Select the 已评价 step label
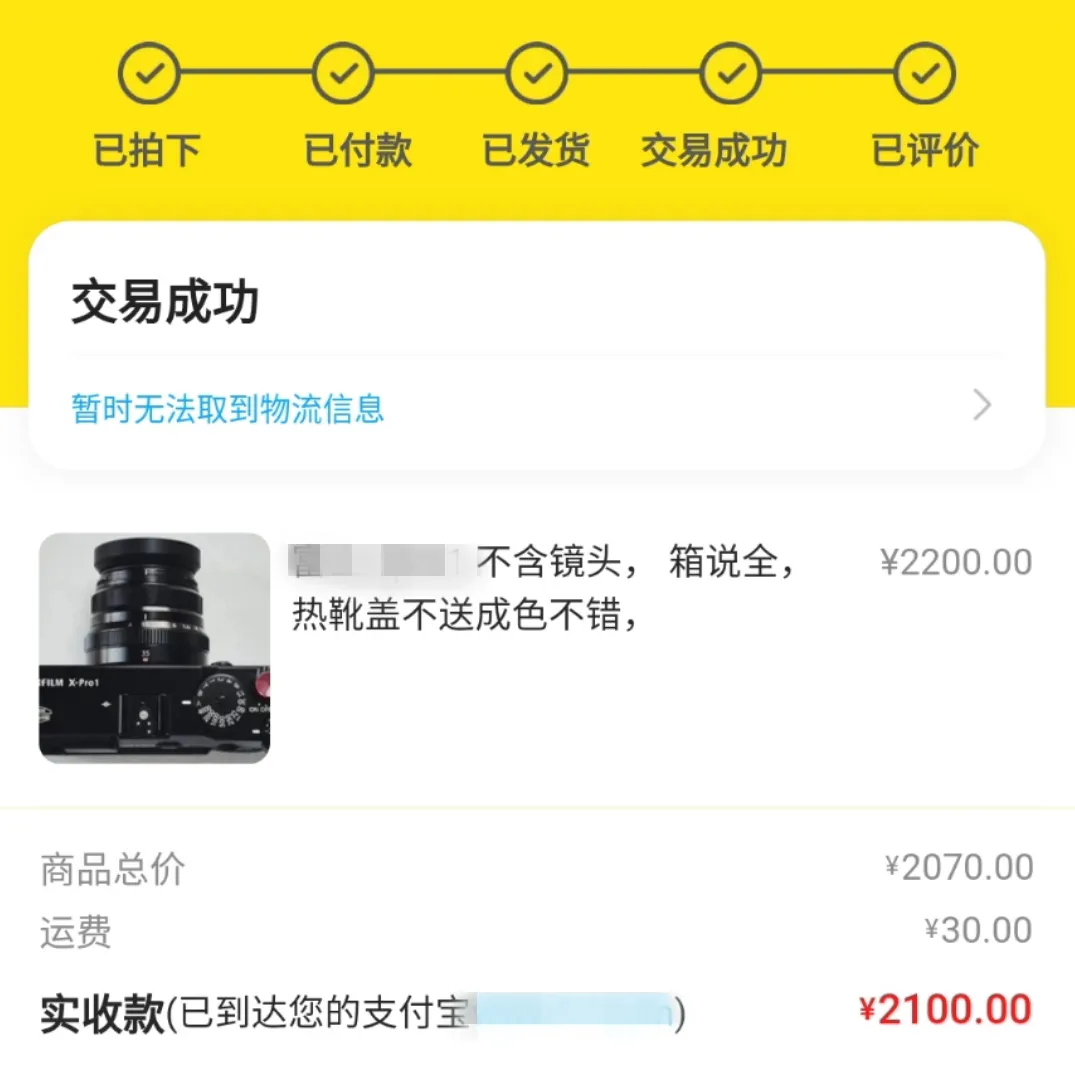The height and width of the screenshot is (1069, 1075). click(923, 150)
